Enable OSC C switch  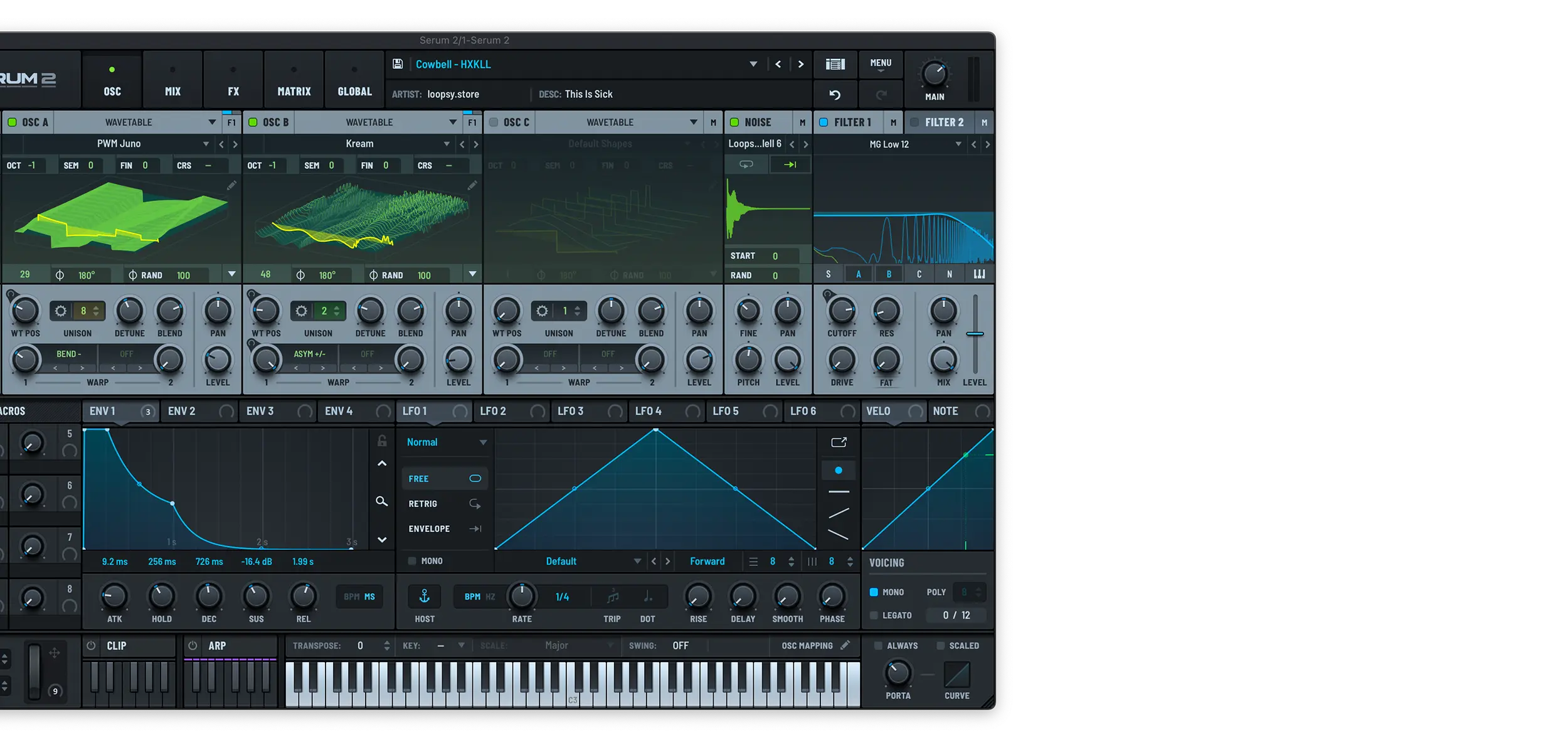pyautogui.click(x=494, y=122)
